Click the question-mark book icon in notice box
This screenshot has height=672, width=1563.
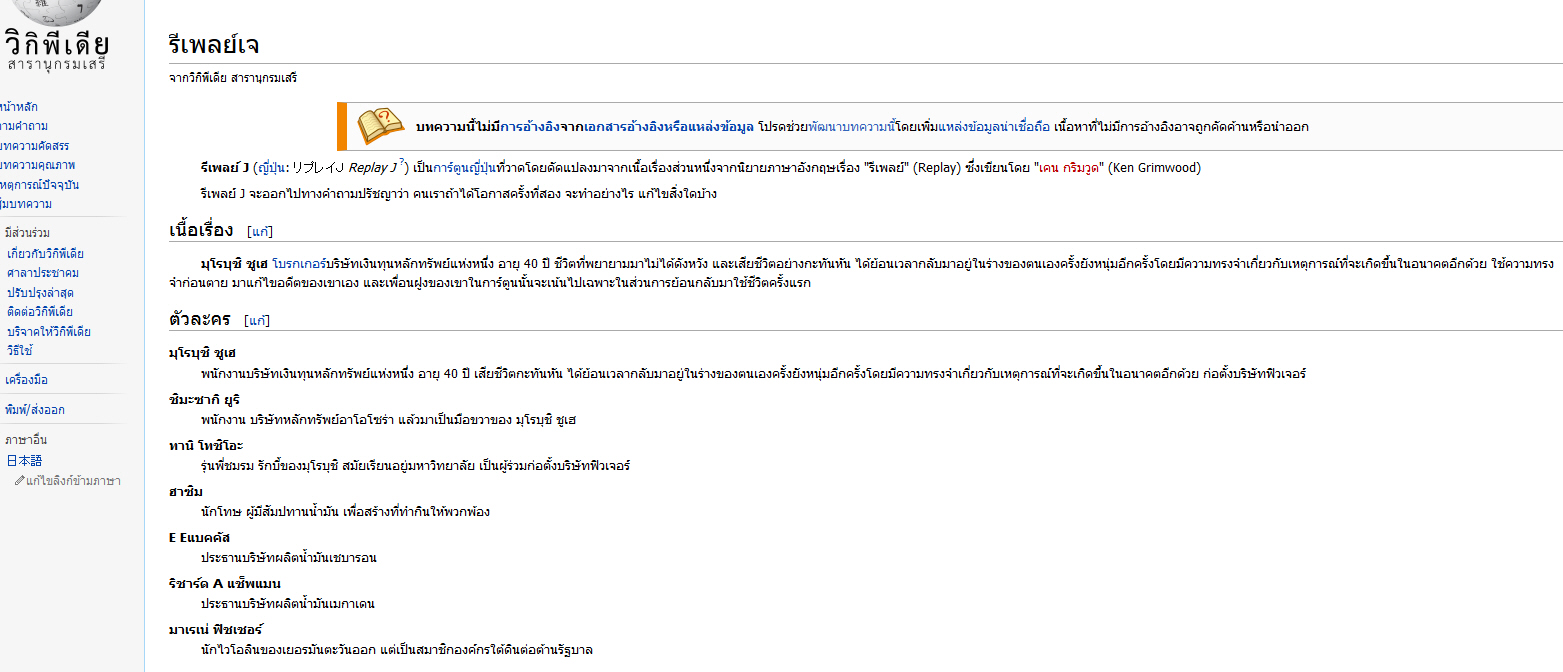pos(380,126)
